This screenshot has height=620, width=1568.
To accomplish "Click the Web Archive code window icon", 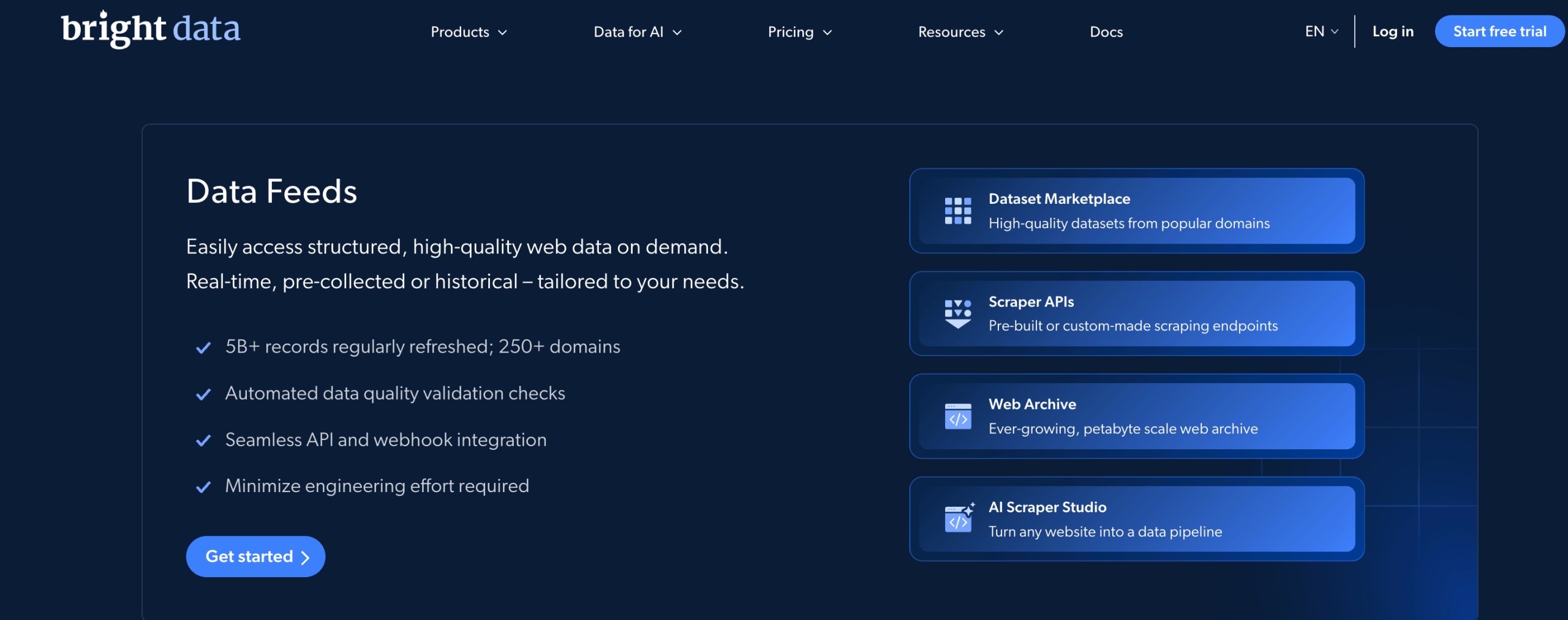I will tap(958, 416).
